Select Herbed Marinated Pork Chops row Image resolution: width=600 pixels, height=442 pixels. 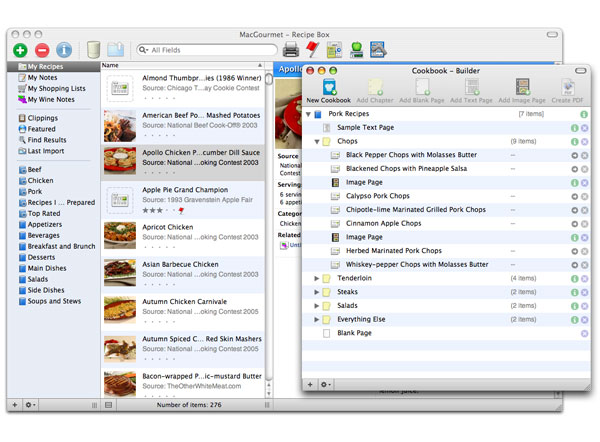point(446,251)
